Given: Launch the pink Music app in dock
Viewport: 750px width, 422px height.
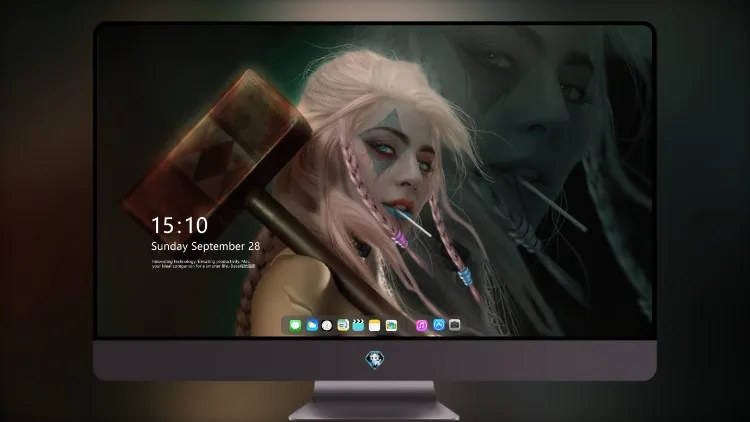Looking at the screenshot, I should (421, 325).
